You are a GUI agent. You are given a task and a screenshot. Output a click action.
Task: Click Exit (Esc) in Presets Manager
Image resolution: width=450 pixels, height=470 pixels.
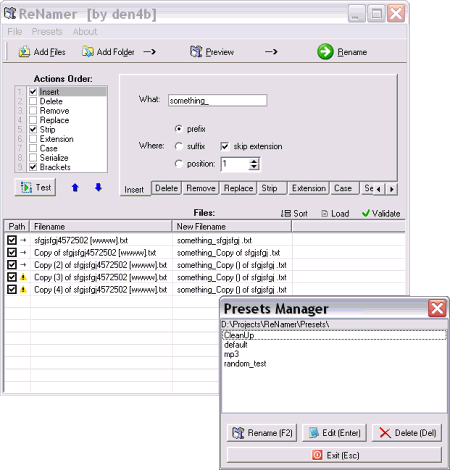point(334,455)
